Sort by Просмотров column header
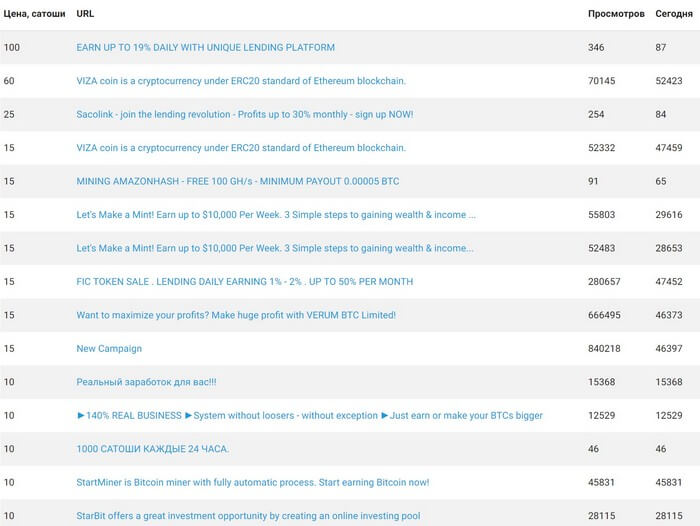 pos(615,14)
